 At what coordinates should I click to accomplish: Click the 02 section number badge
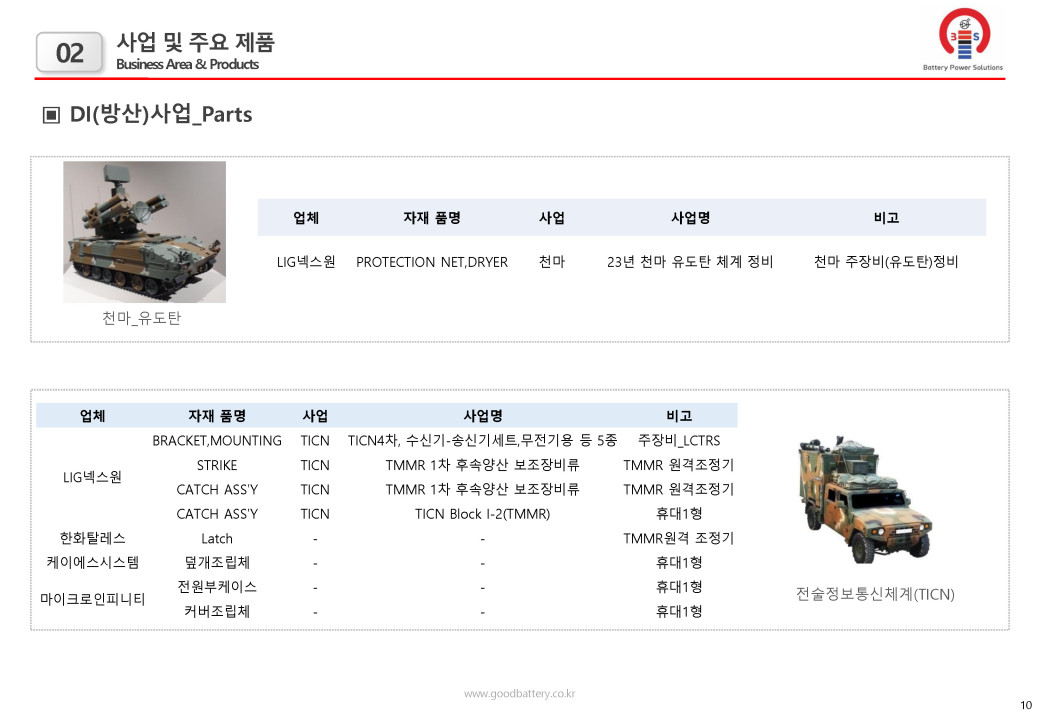click(x=70, y=53)
